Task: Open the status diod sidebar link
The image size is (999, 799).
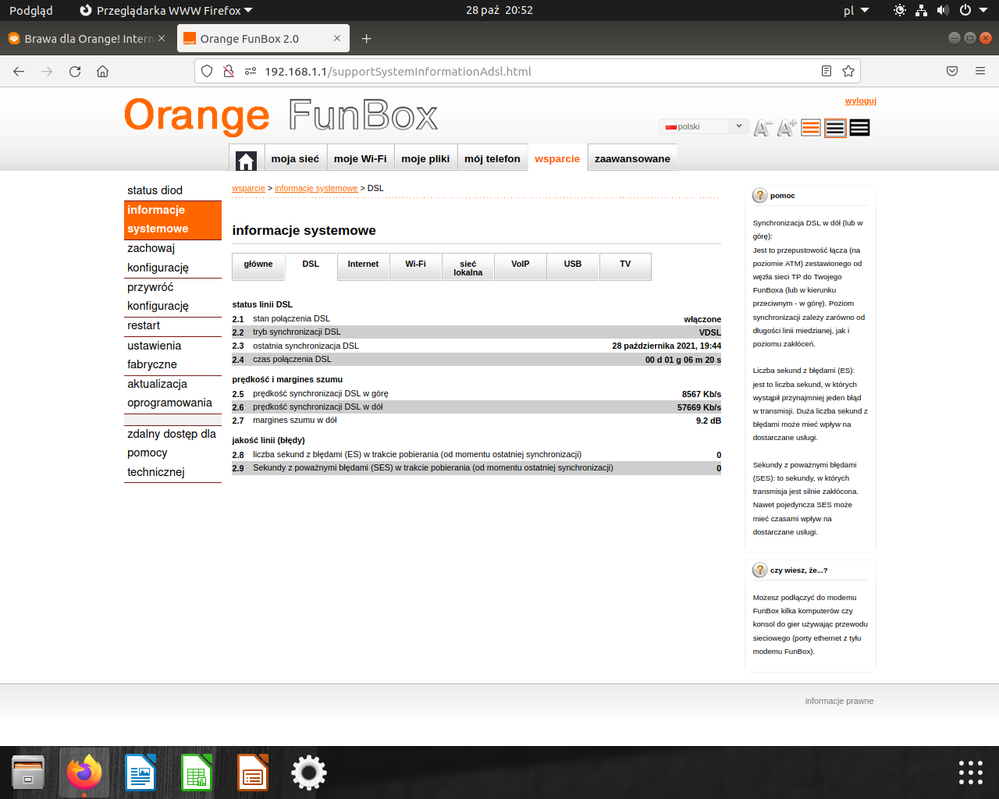Action: click(155, 190)
